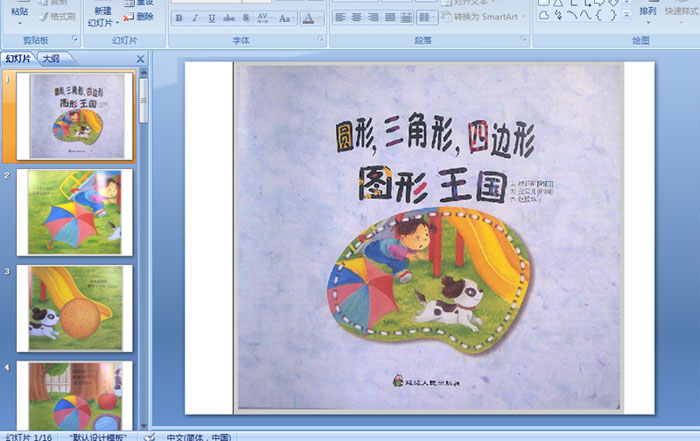Select the lightning bolt shape
The width and height of the screenshot is (700, 441).
point(558,15)
